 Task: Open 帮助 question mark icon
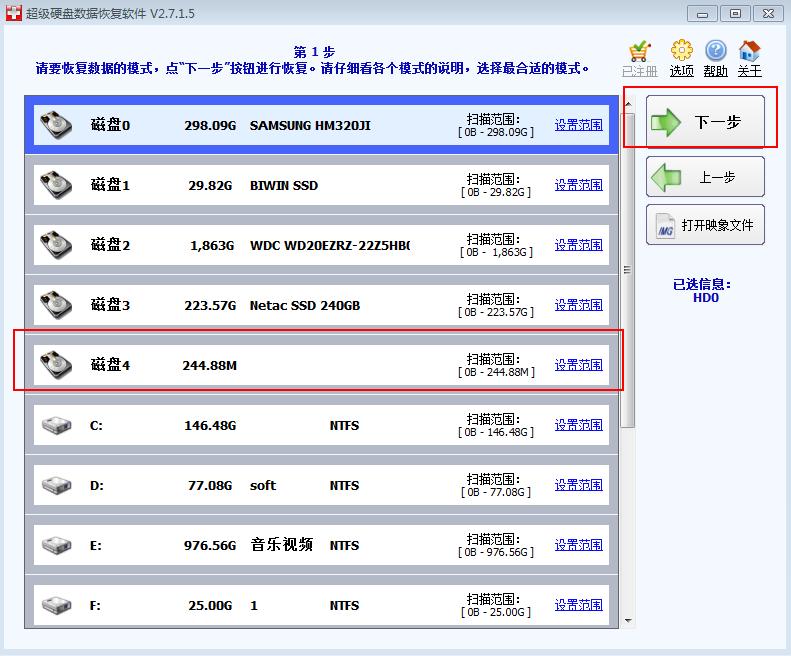click(x=715, y=51)
